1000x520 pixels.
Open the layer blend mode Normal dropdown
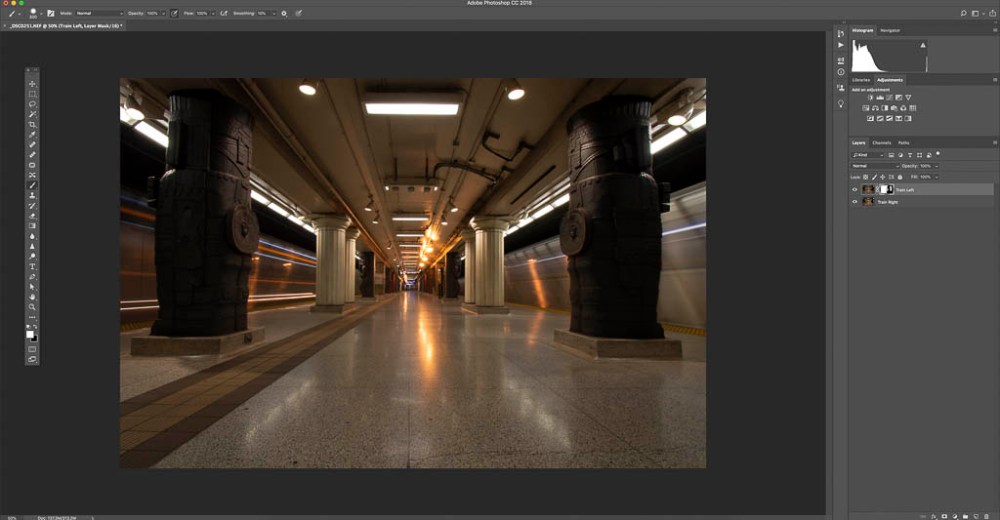pyautogui.click(x=873, y=165)
